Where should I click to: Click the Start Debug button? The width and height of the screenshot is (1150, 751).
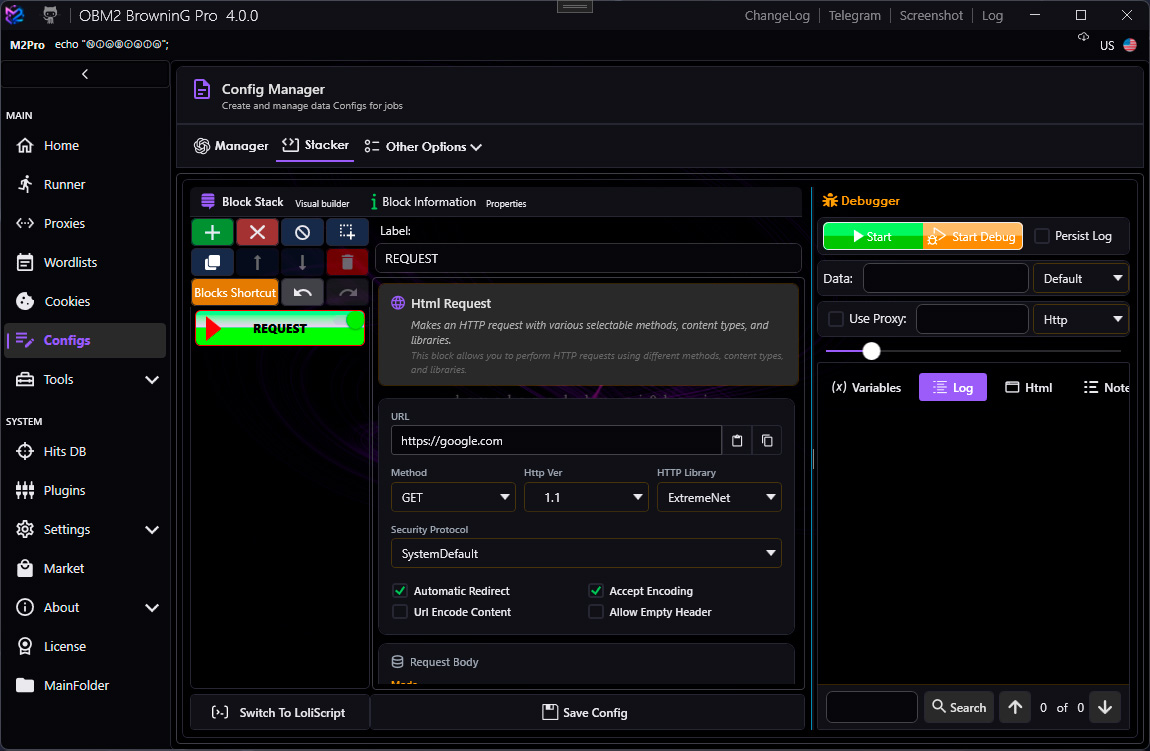tap(973, 236)
